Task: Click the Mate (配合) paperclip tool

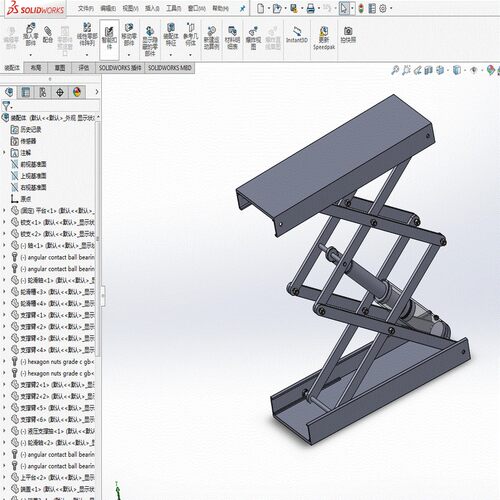Action: coord(48,34)
